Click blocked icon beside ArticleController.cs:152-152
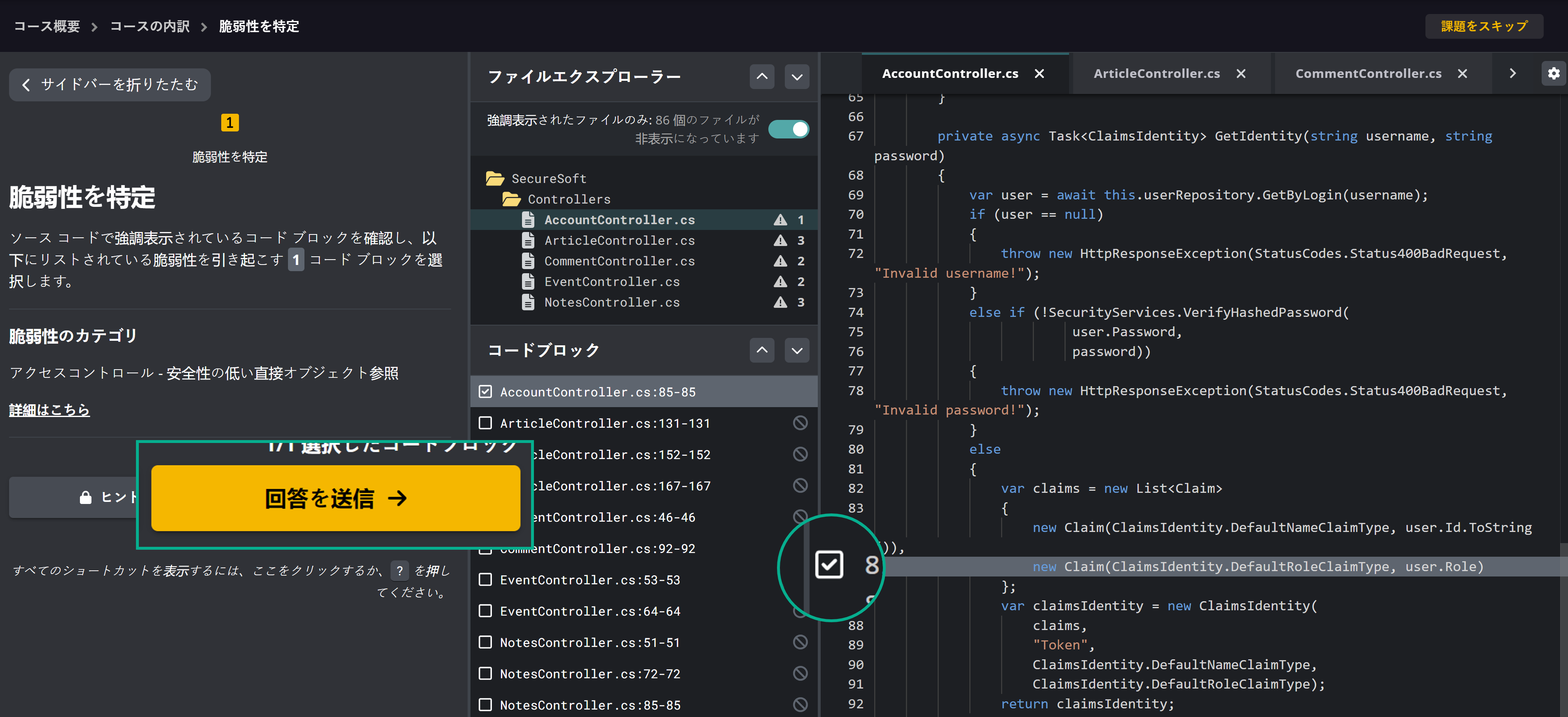Viewport: 1568px width, 717px height. pos(800,454)
